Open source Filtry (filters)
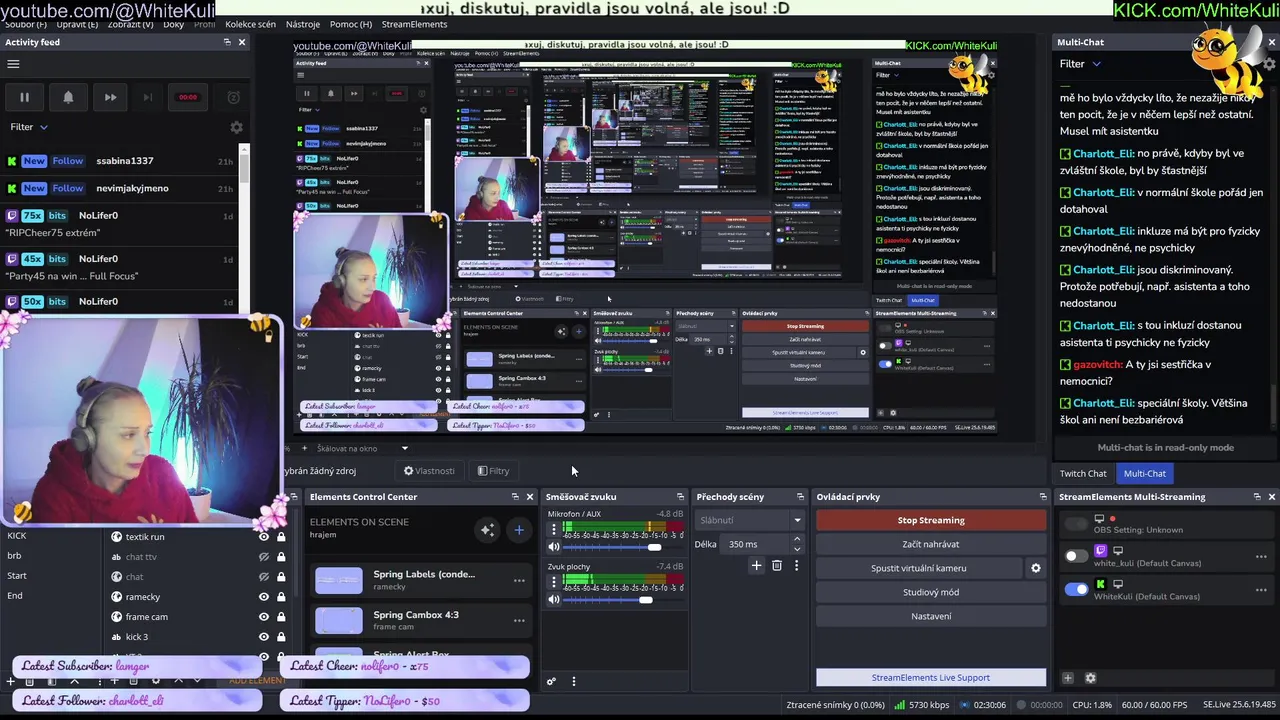This screenshot has height=720, width=1280. (493, 471)
